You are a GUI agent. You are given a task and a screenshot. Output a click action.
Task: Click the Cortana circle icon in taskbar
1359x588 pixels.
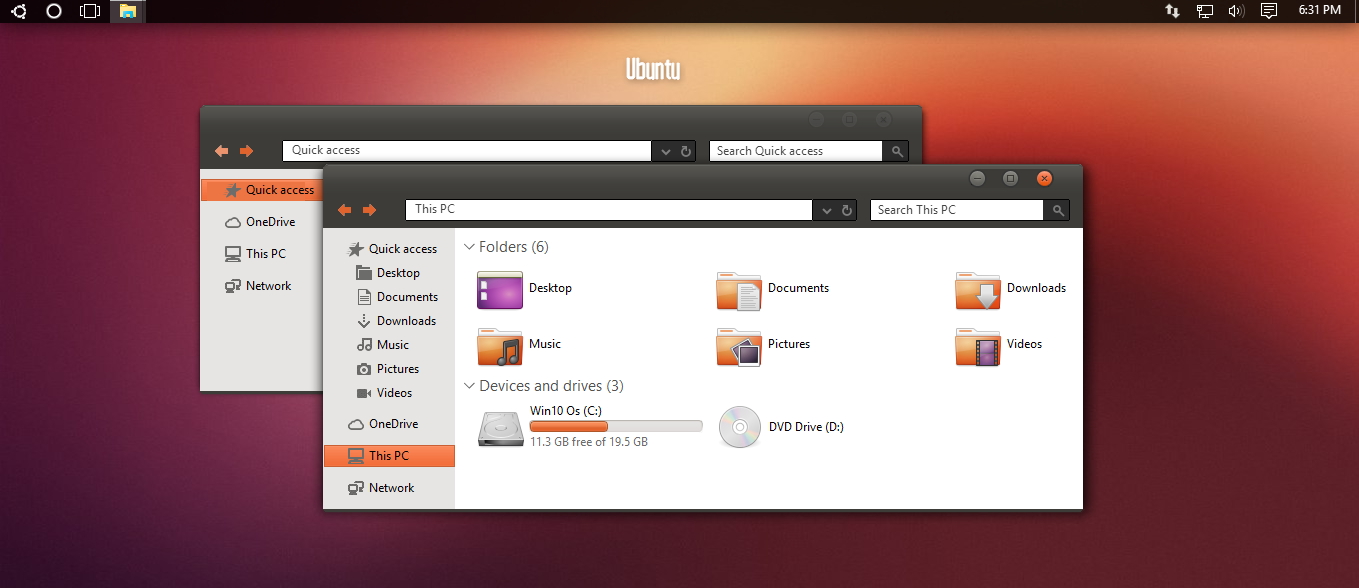pyautogui.click(x=54, y=11)
